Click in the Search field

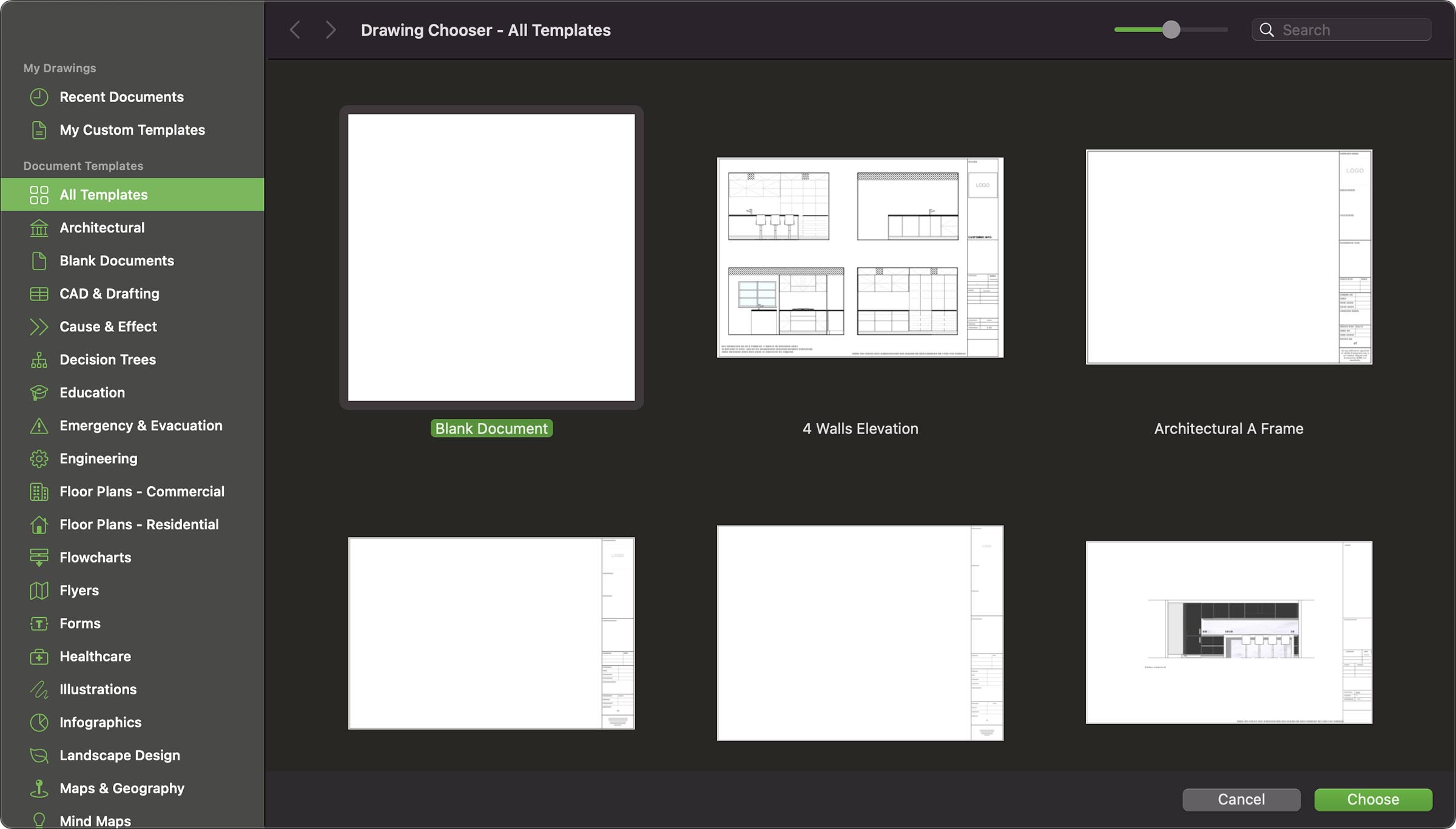1353,30
